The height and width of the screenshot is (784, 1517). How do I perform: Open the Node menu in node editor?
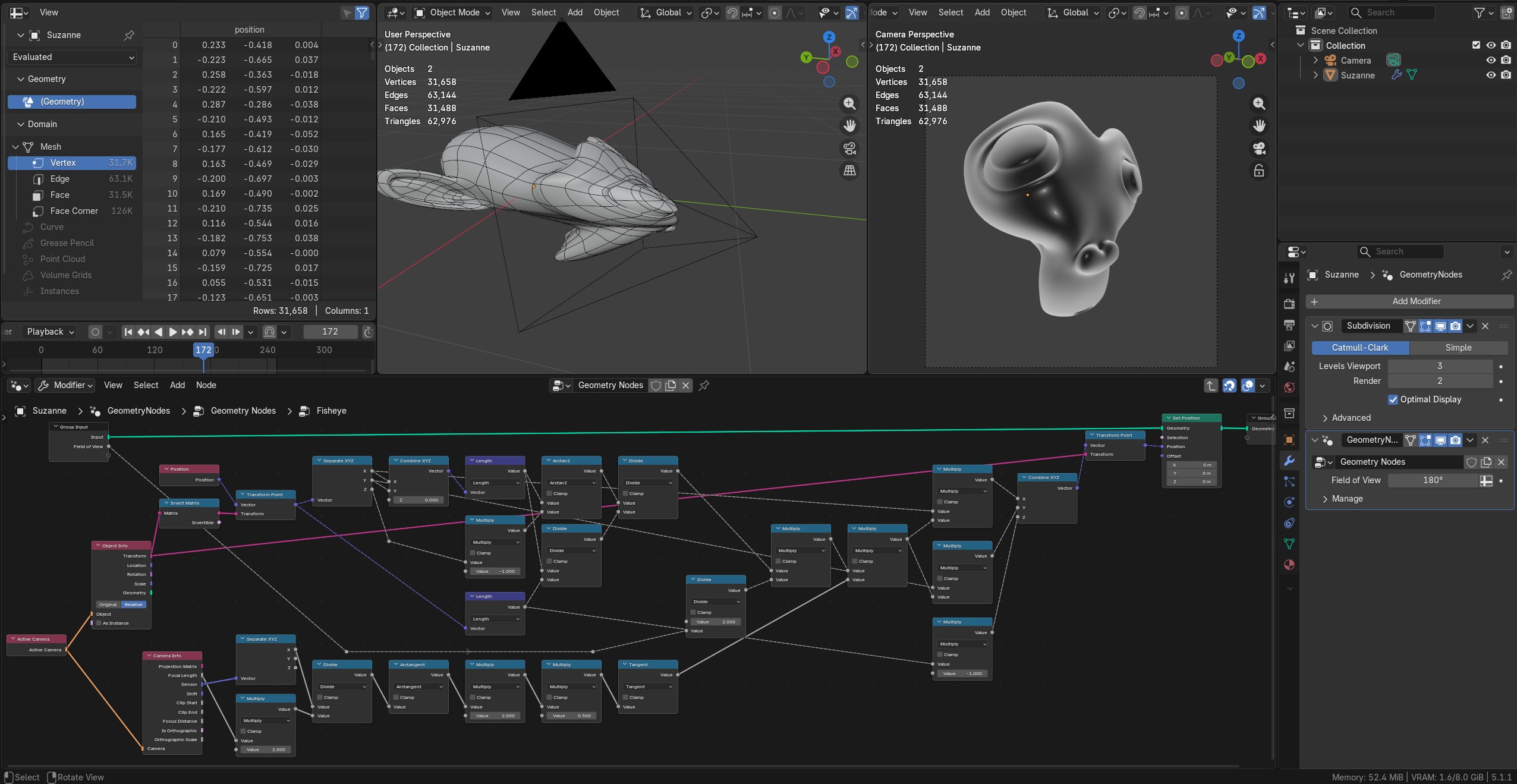[x=206, y=385]
